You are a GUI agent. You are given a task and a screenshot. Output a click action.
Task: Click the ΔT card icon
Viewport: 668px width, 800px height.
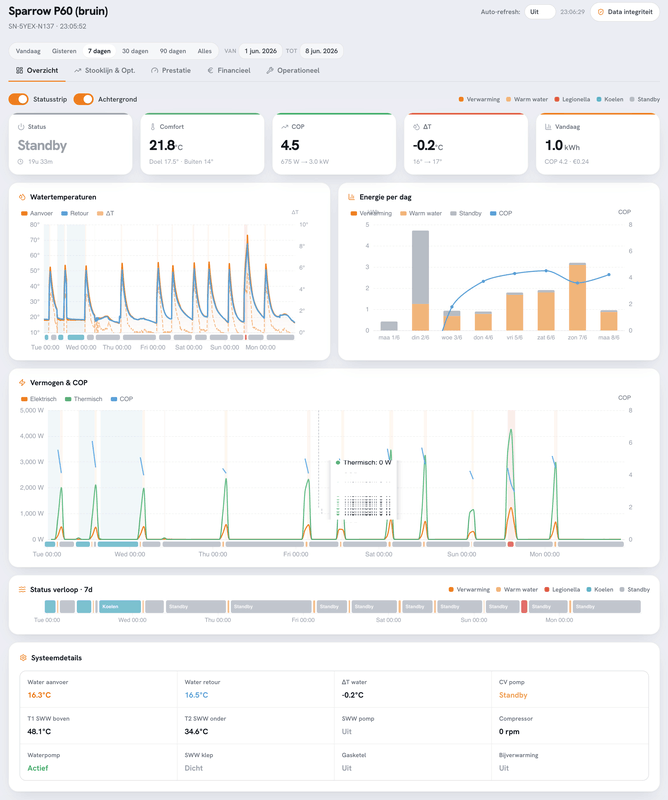point(416,127)
